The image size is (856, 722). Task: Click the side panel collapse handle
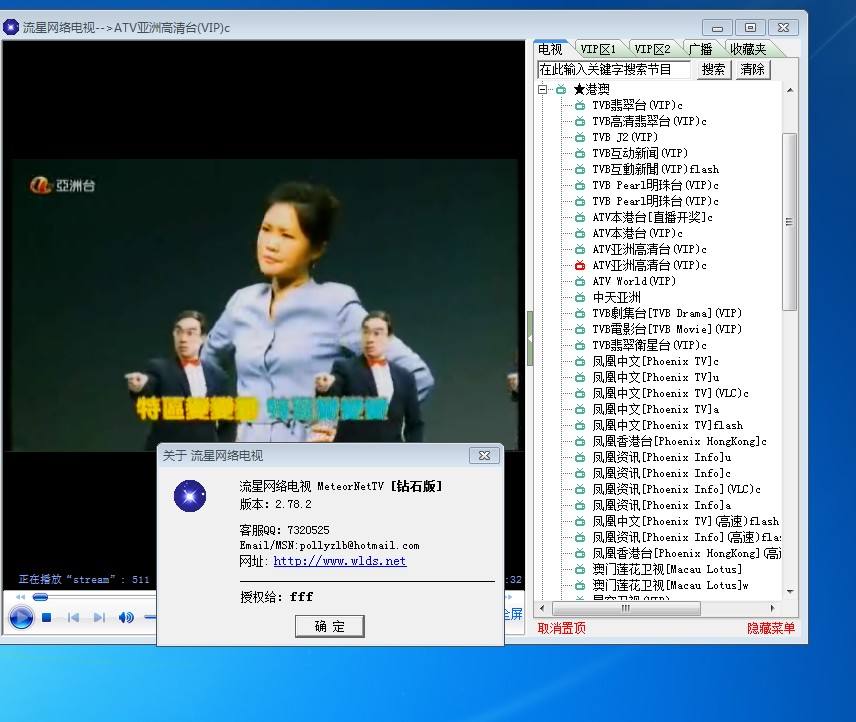530,338
